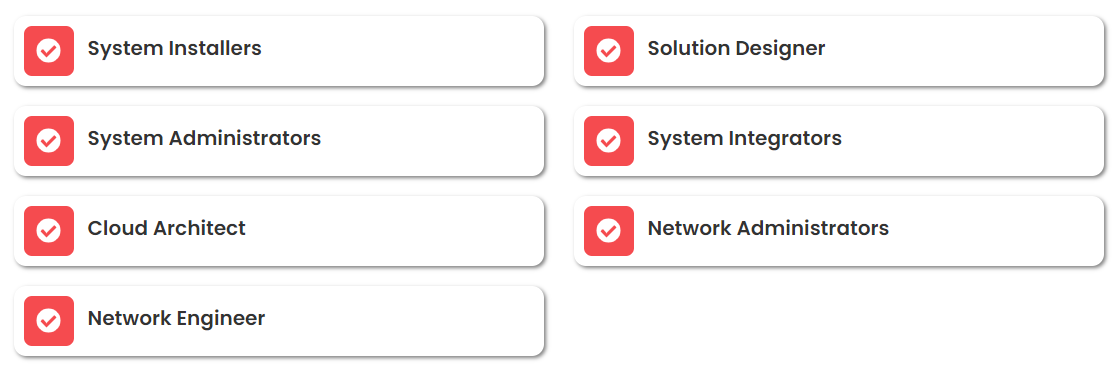
Task: Click the Network Administrators checkmark icon
Action: [609, 231]
